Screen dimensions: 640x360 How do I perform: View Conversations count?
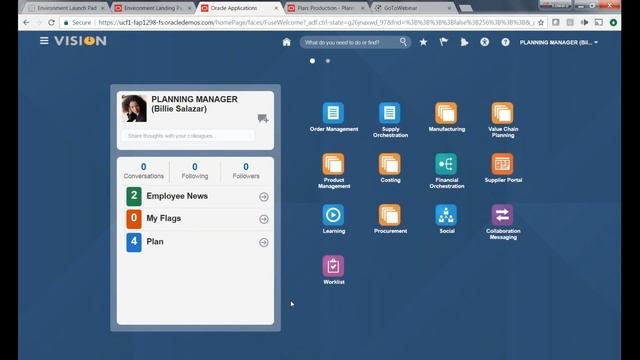144,171
